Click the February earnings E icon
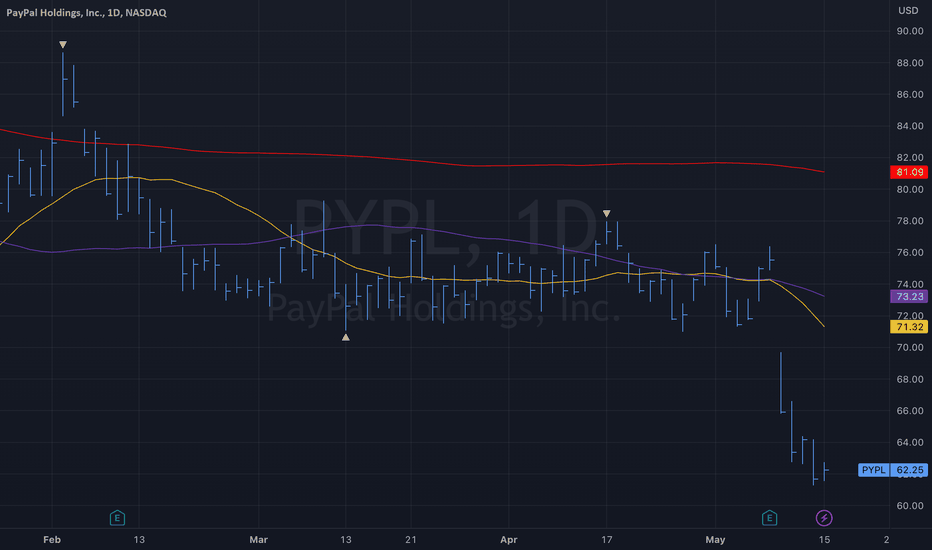The width and height of the screenshot is (932, 550). click(x=117, y=518)
